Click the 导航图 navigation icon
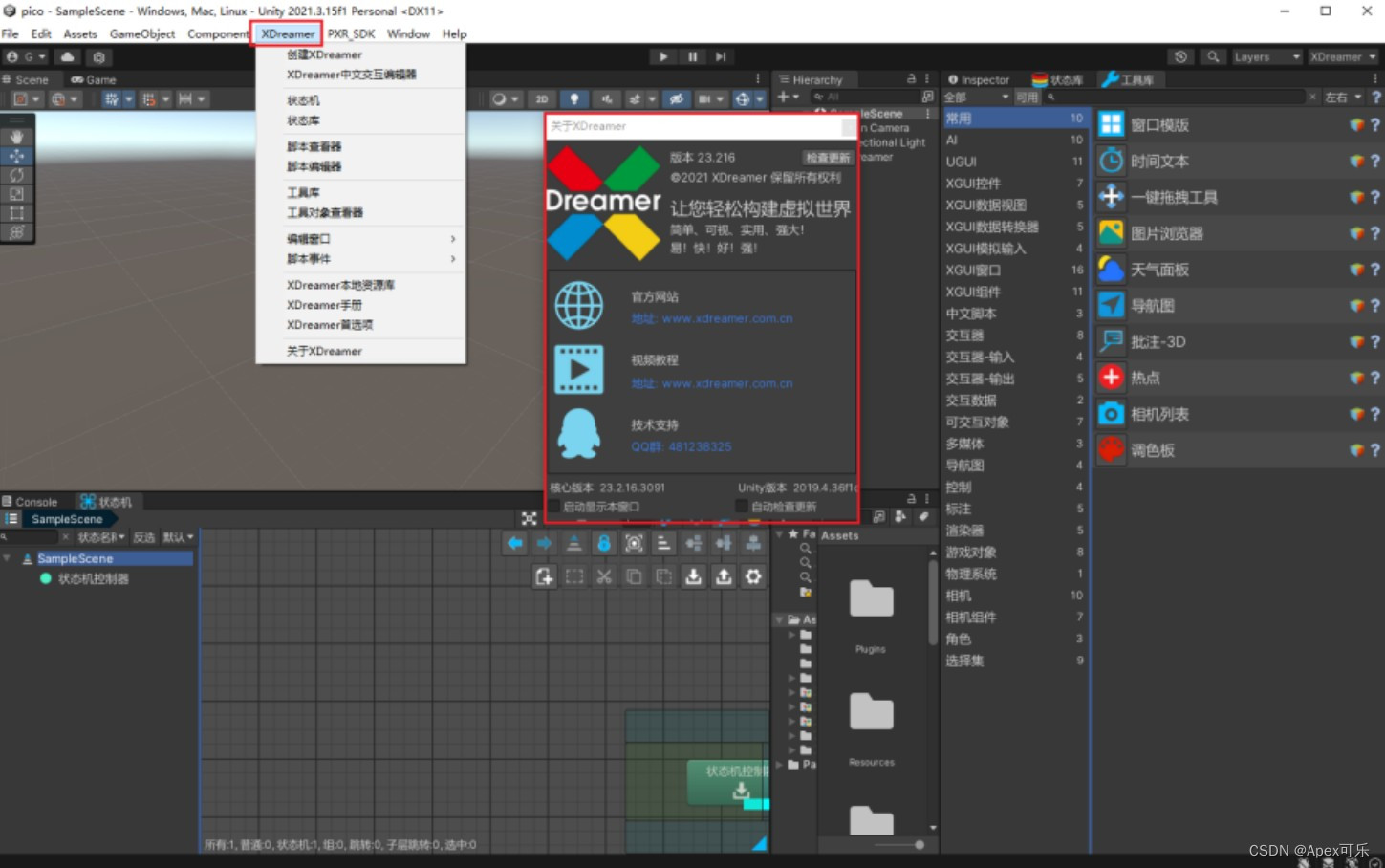This screenshot has height=868, width=1385. point(1111,305)
